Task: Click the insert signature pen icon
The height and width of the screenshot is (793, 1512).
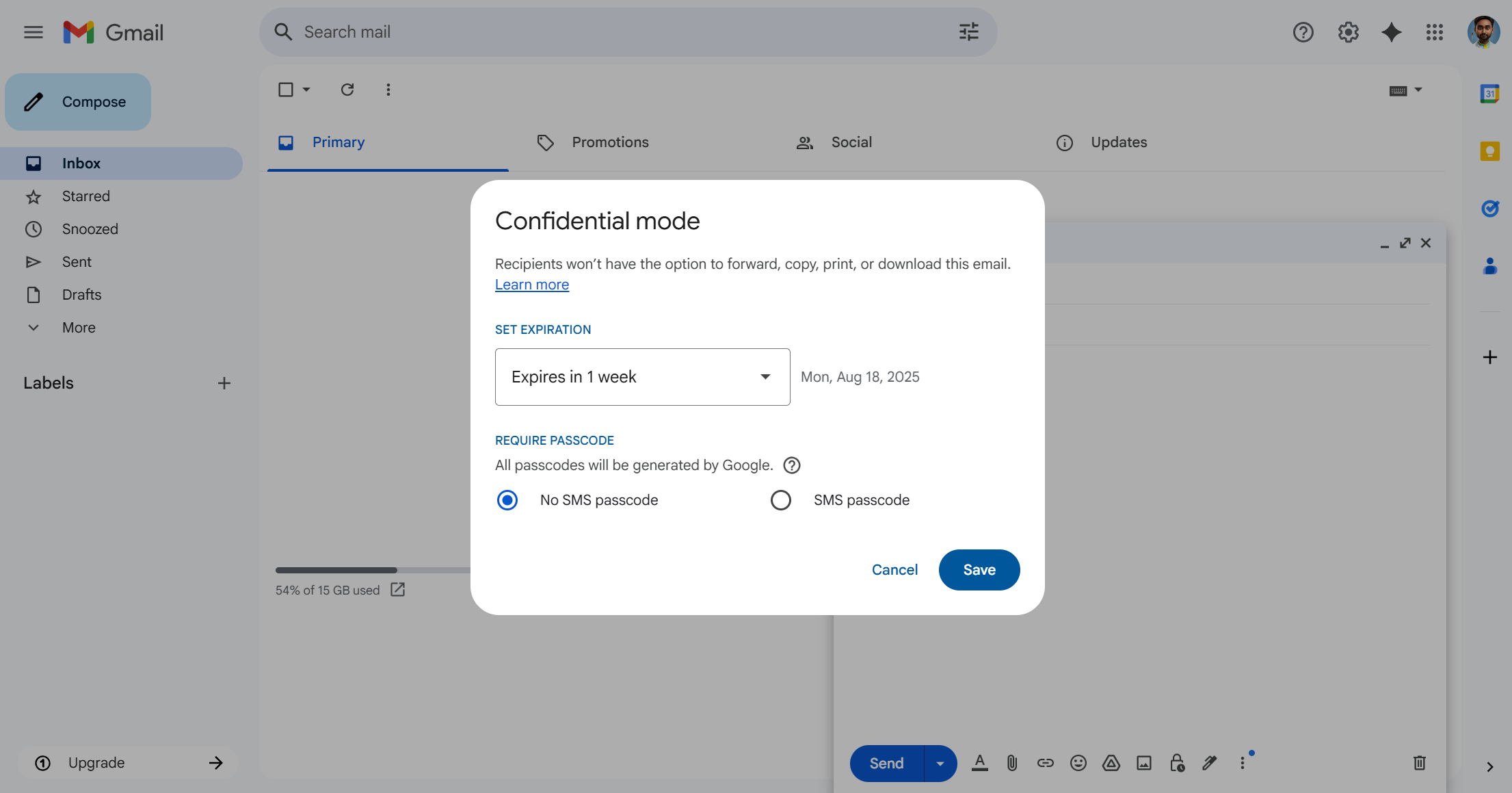Action: tap(1209, 763)
